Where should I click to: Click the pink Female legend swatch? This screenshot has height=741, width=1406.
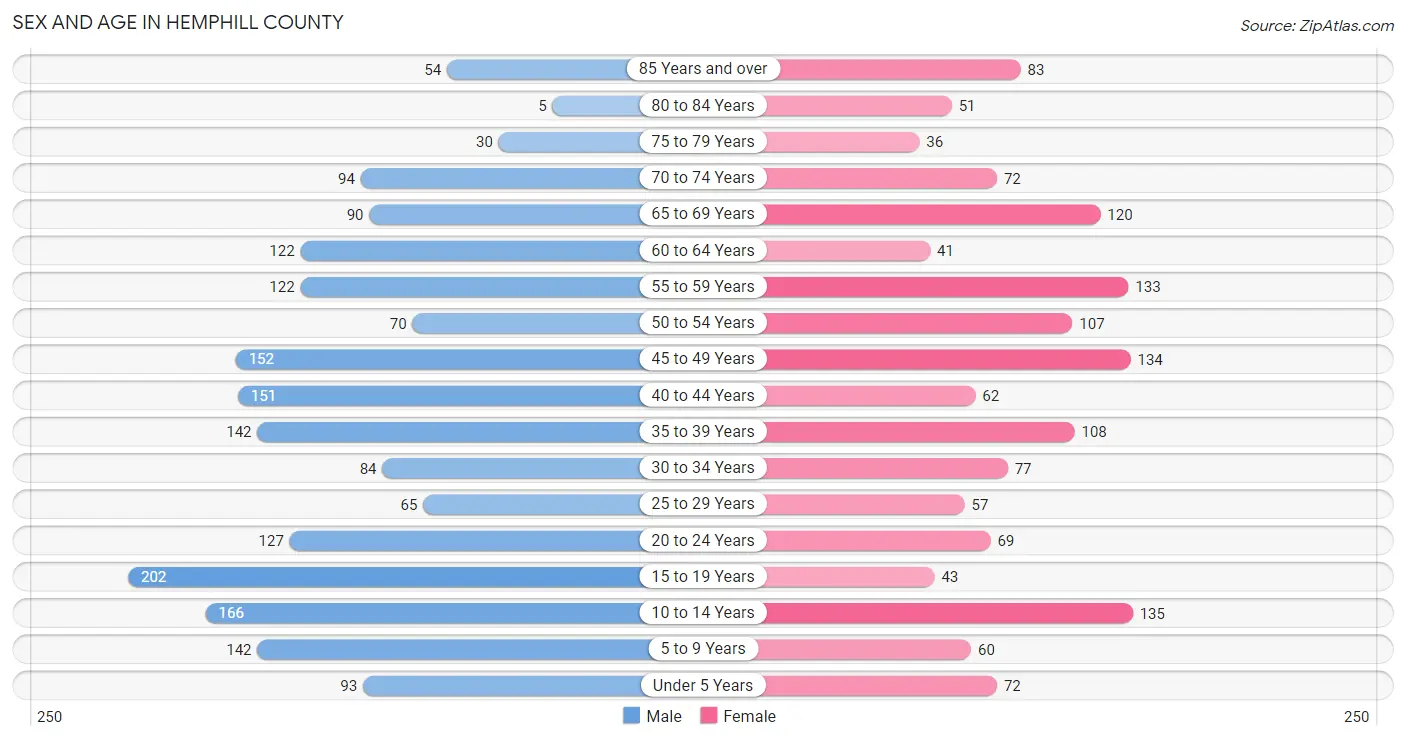[x=709, y=716]
